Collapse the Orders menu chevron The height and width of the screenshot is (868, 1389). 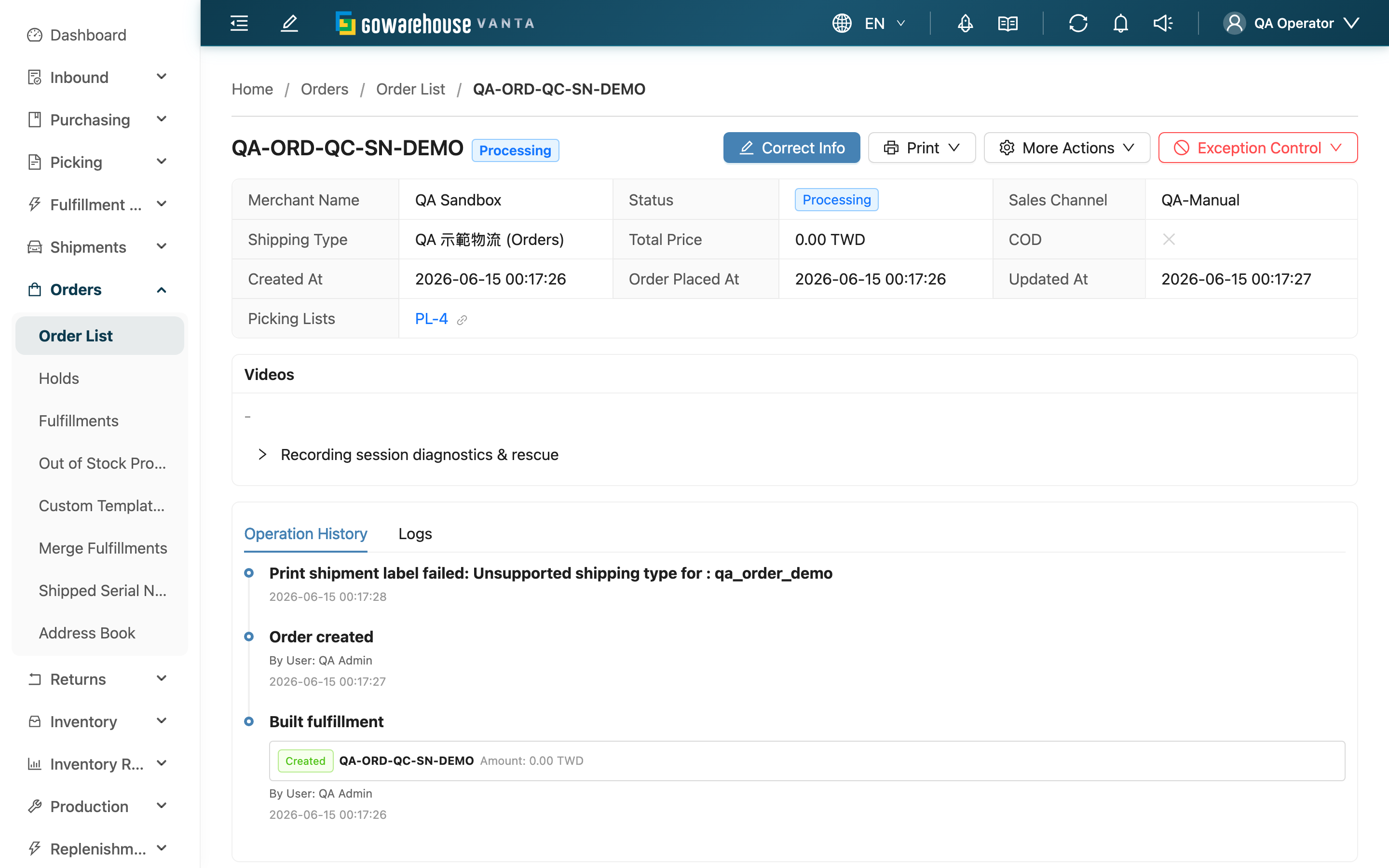(x=162, y=290)
